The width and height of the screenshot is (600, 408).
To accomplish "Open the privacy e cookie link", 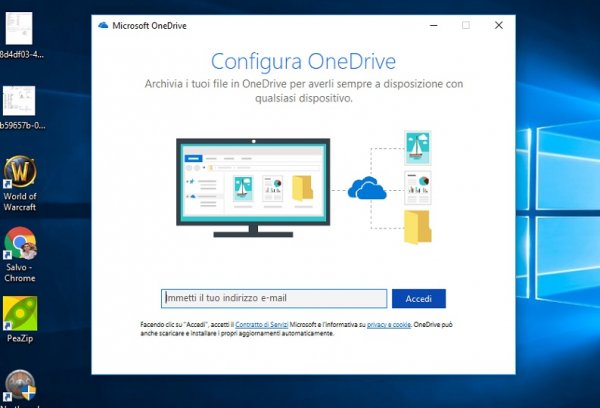I will 389,325.
